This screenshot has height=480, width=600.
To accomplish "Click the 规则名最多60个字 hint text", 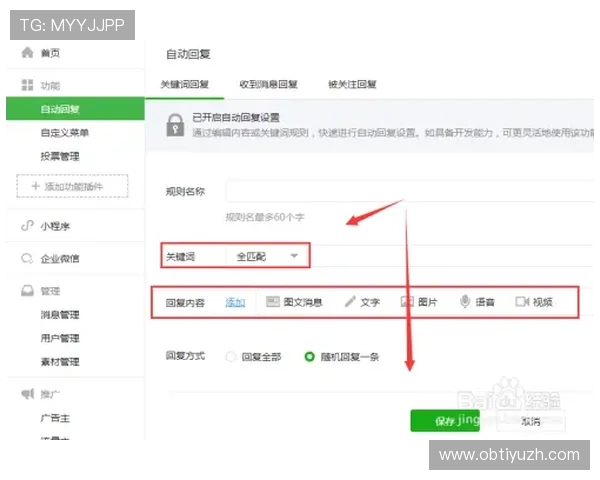I will coord(265,217).
